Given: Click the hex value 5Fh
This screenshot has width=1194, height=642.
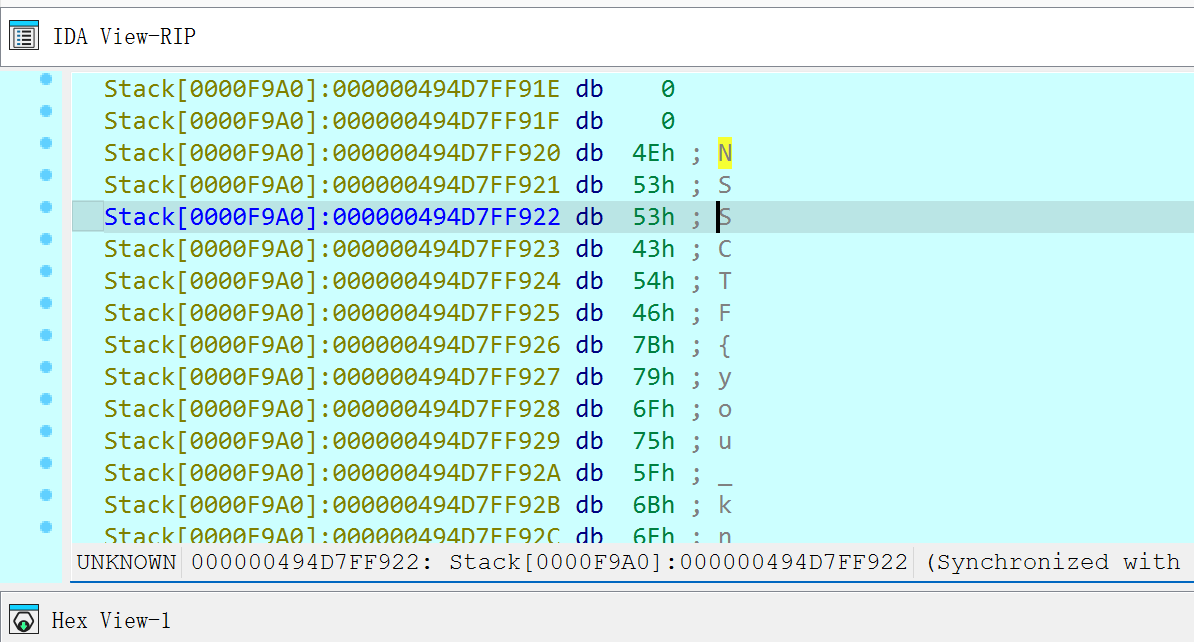Looking at the screenshot, I should tap(653, 473).
